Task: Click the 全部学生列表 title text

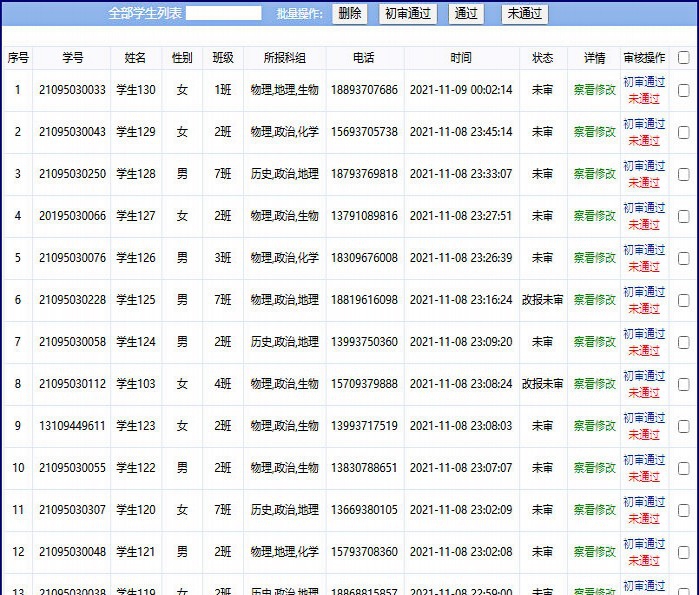Action: [145, 13]
